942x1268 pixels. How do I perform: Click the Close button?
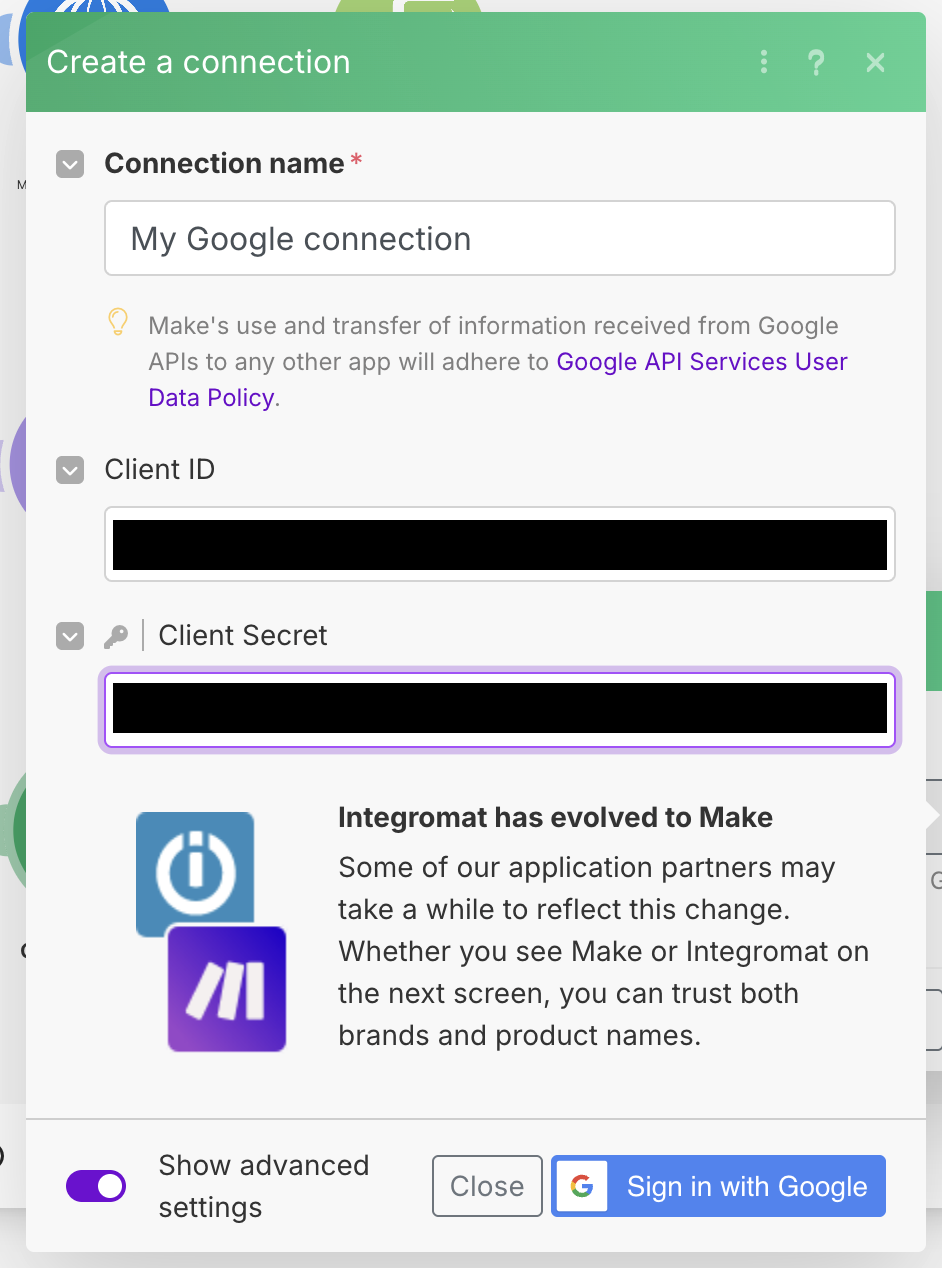pyautogui.click(x=487, y=1185)
